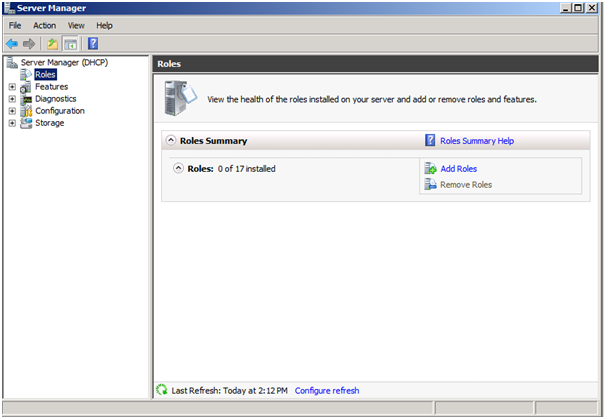Screen dimensions: 606x419
Task: Click the large server roles header icon
Action: tap(180, 98)
